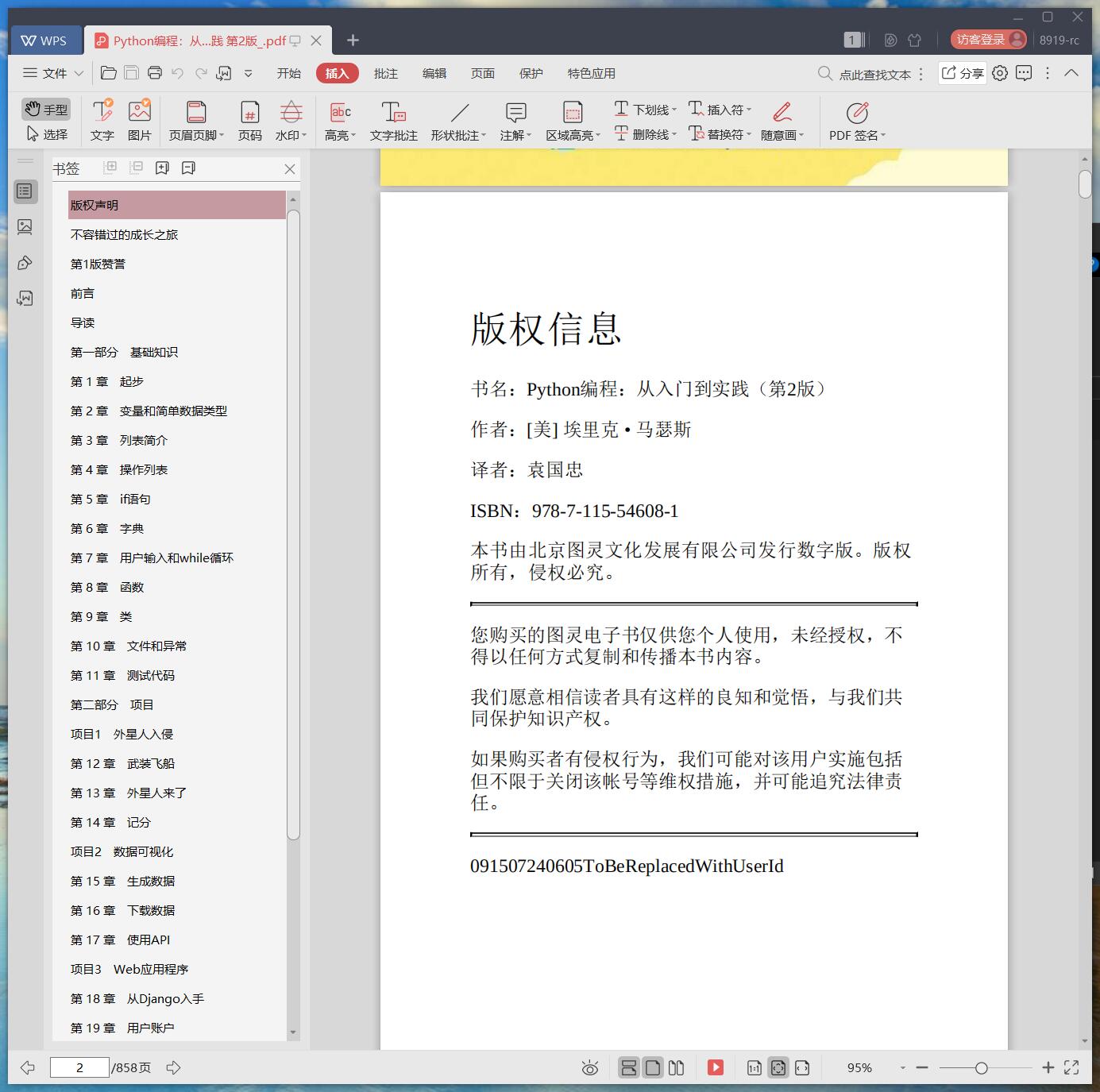Click the page number input field
Screen dimensions: 1100x1092
click(79, 1067)
